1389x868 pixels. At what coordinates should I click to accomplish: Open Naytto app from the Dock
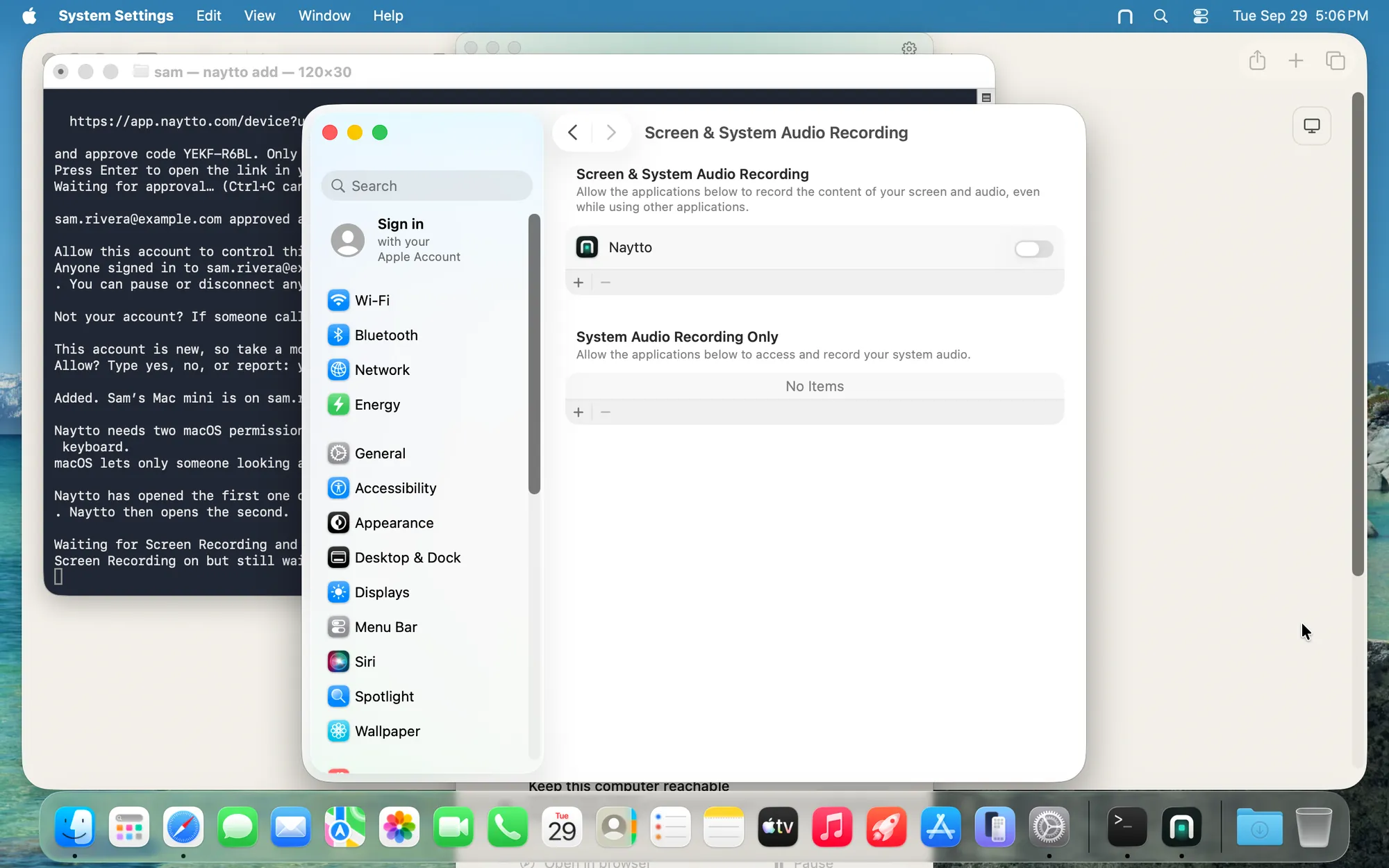(1181, 827)
